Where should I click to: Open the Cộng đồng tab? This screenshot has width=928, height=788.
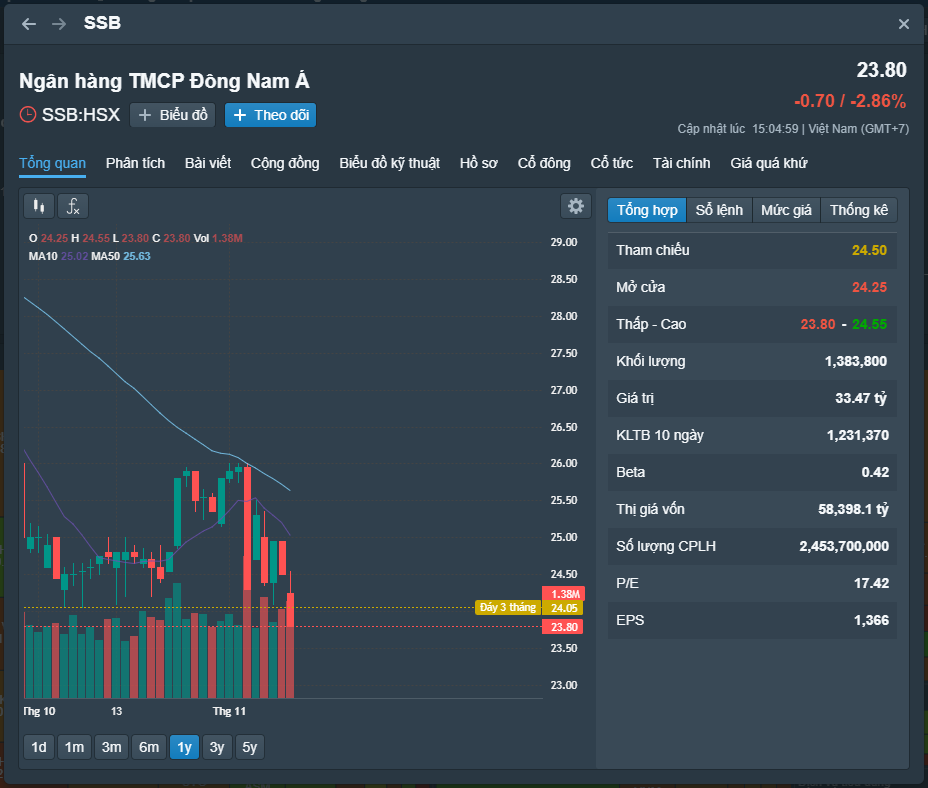(x=285, y=163)
